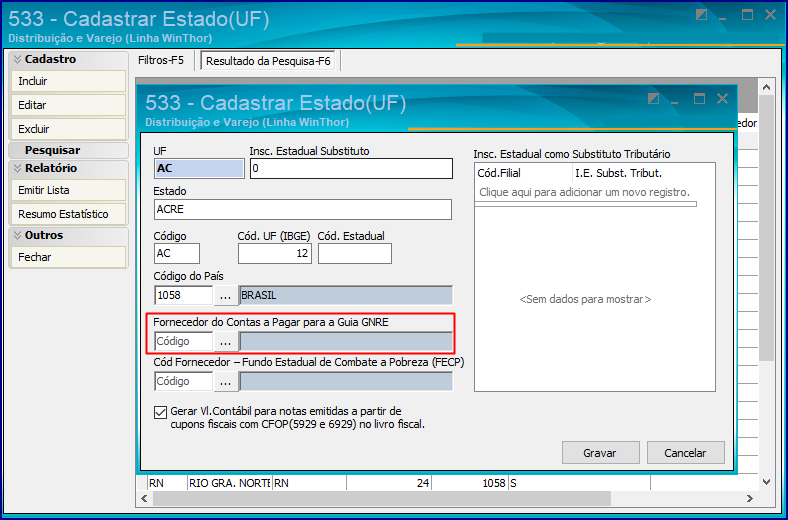
Task: Click the GNRE supplier Código field
Action: (x=183, y=342)
